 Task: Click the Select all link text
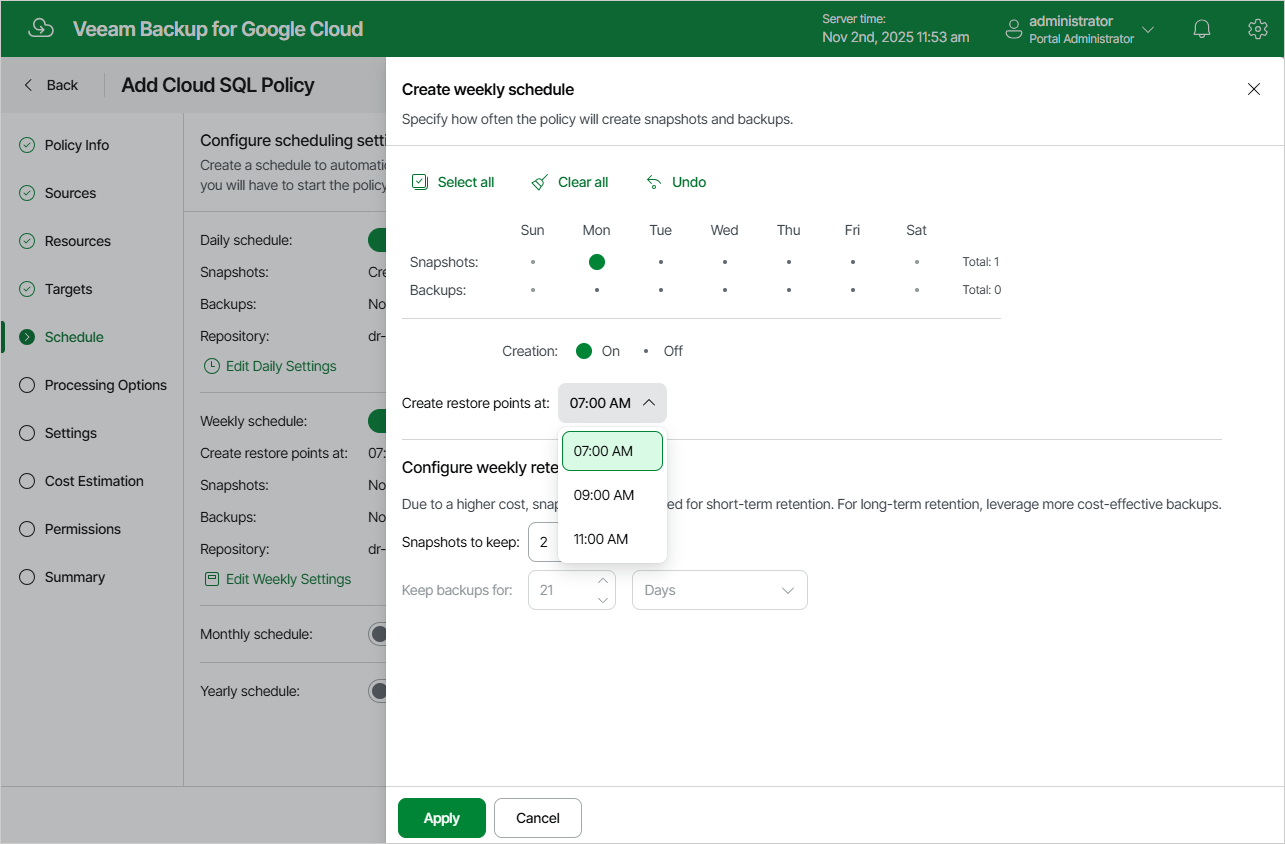point(466,182)
